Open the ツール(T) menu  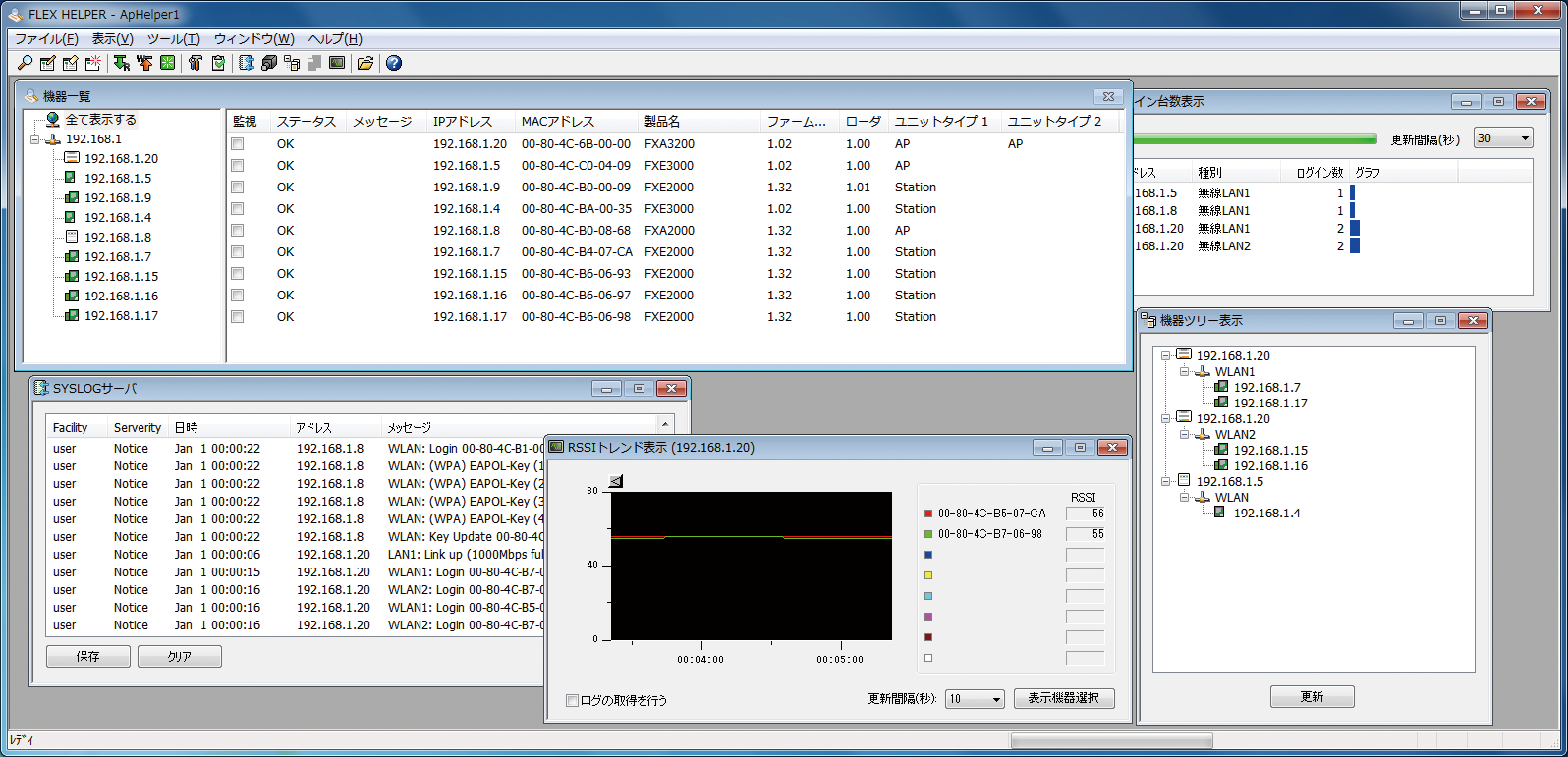click(174, 39)
